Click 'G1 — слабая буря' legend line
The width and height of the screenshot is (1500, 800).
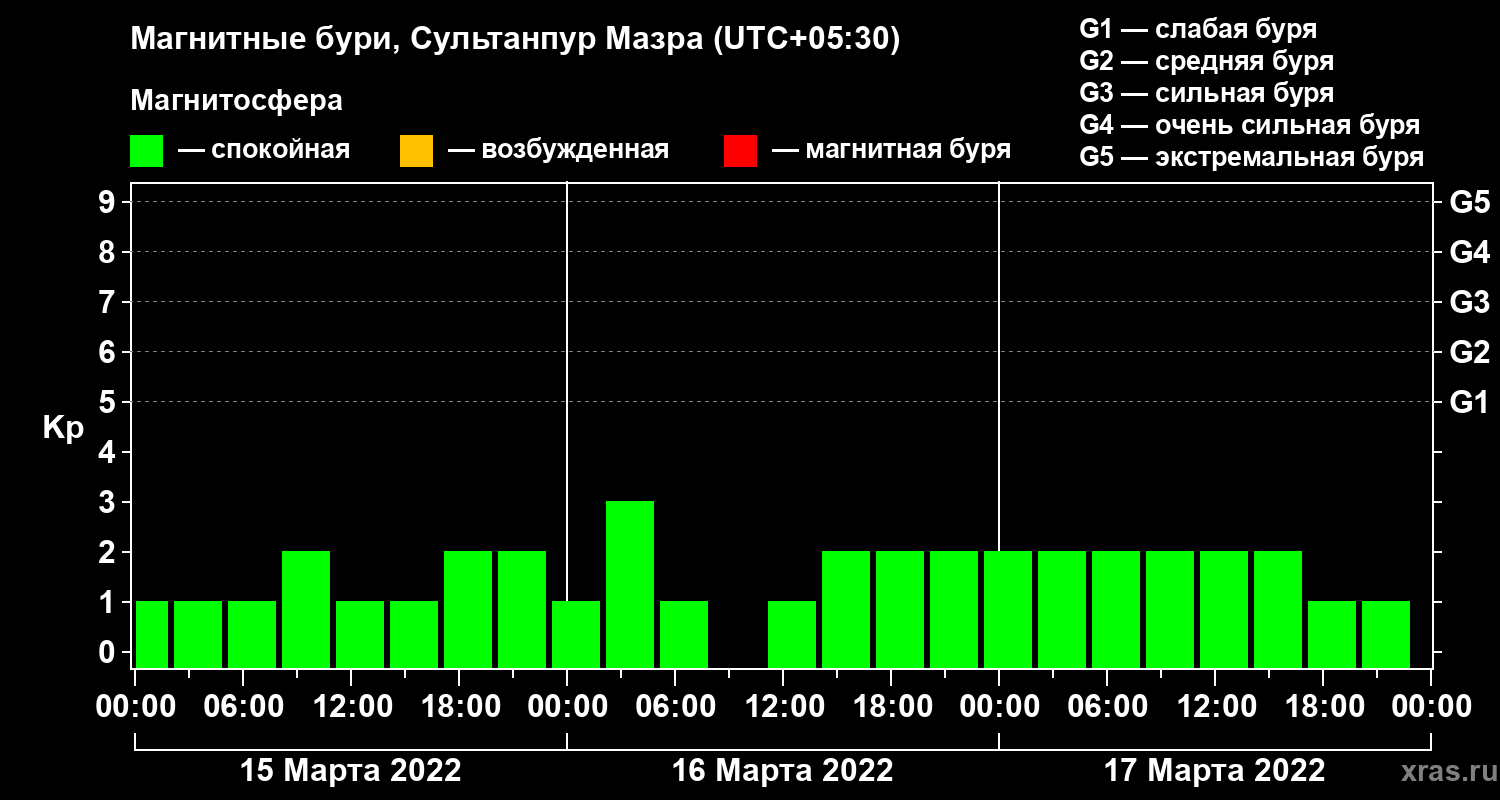click(1198, 29)
